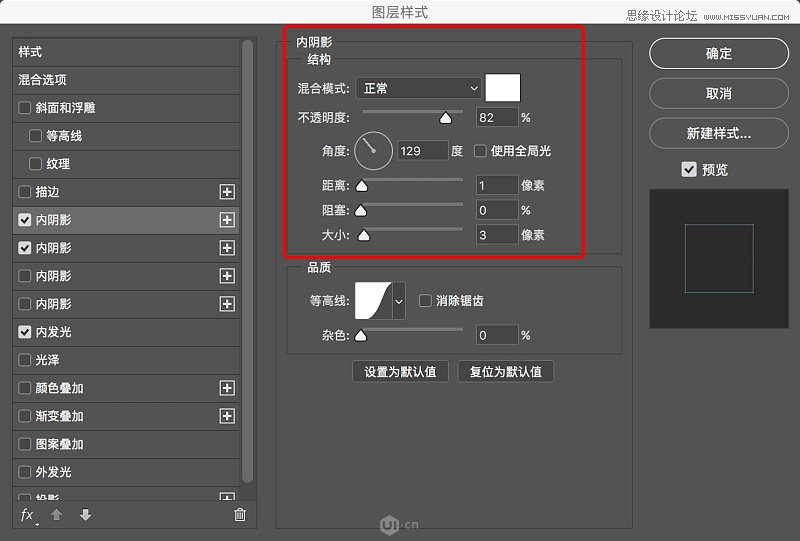
Task: Uncheck the highlighted 内阴影 checkbox below 描边
Action: 24,220
